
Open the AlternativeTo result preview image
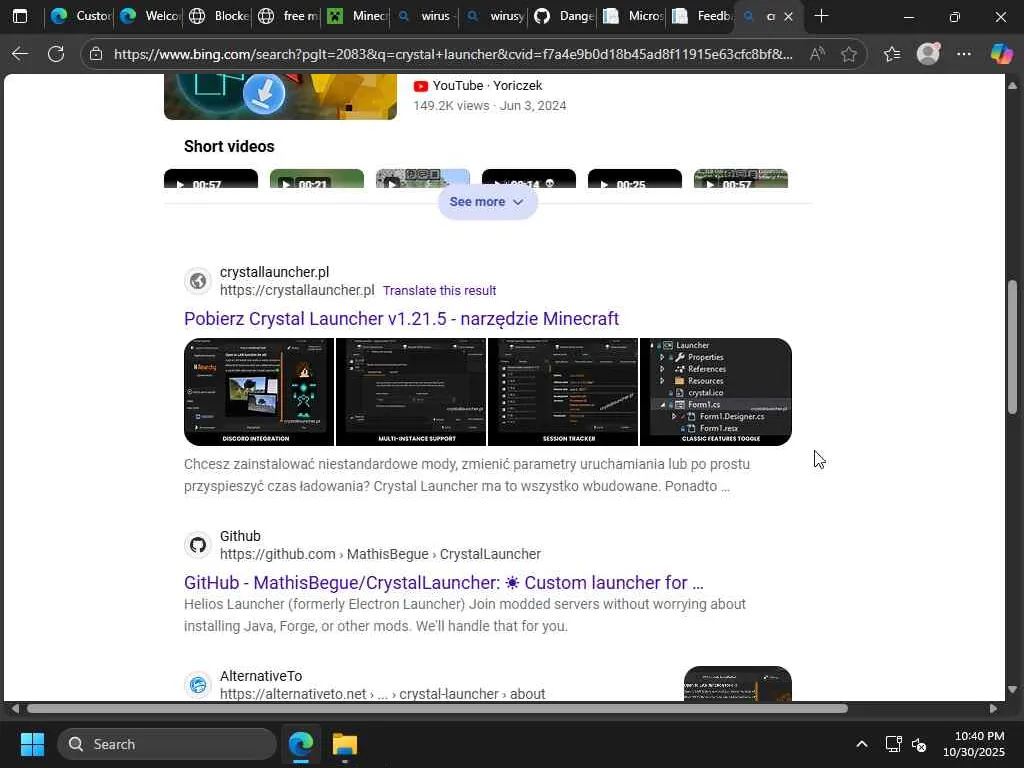(x=738, y=684)
